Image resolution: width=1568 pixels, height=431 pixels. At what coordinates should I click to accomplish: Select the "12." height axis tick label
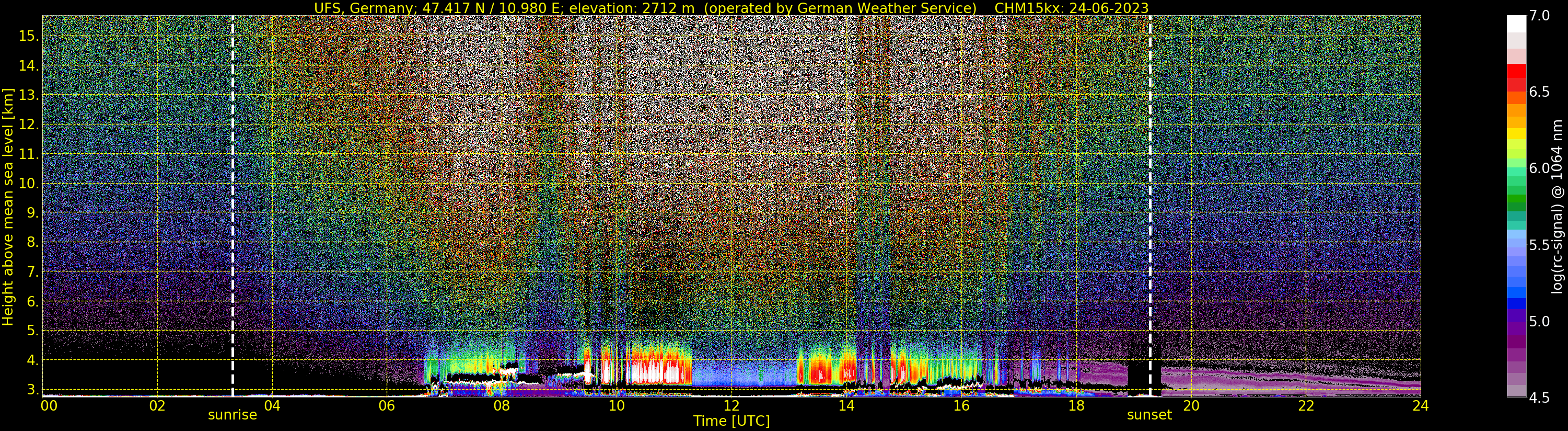[x=29, y=124]
